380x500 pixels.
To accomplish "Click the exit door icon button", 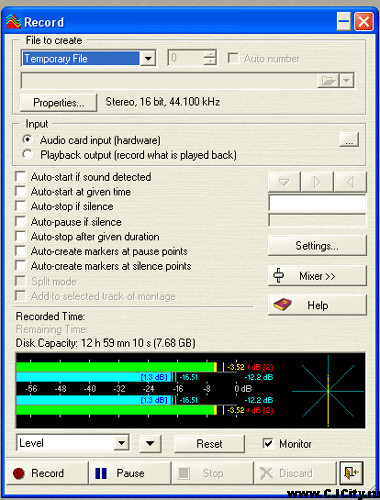I will tap(351, 473).
